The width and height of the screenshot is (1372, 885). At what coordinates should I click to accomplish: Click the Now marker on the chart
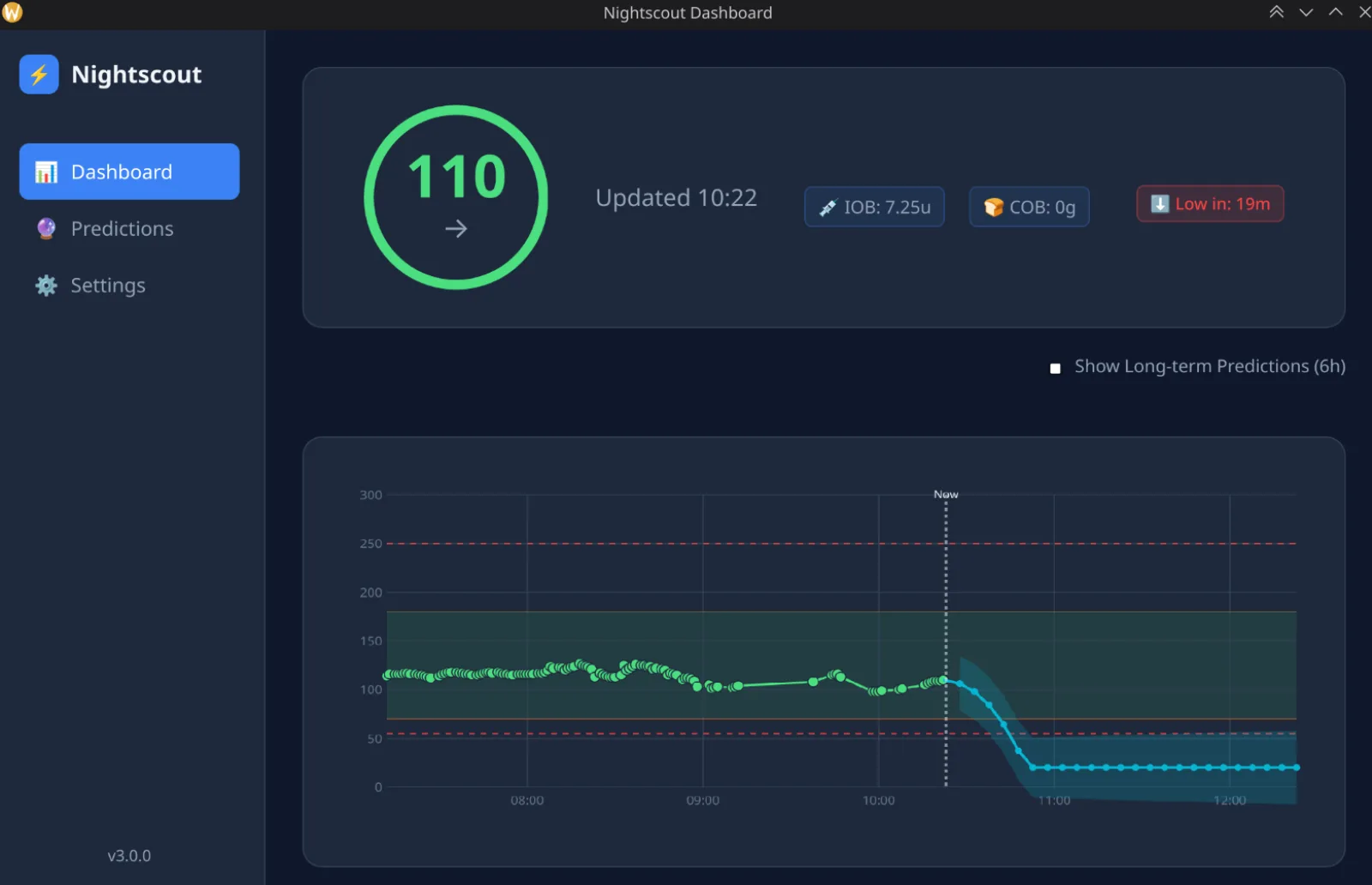946,494
